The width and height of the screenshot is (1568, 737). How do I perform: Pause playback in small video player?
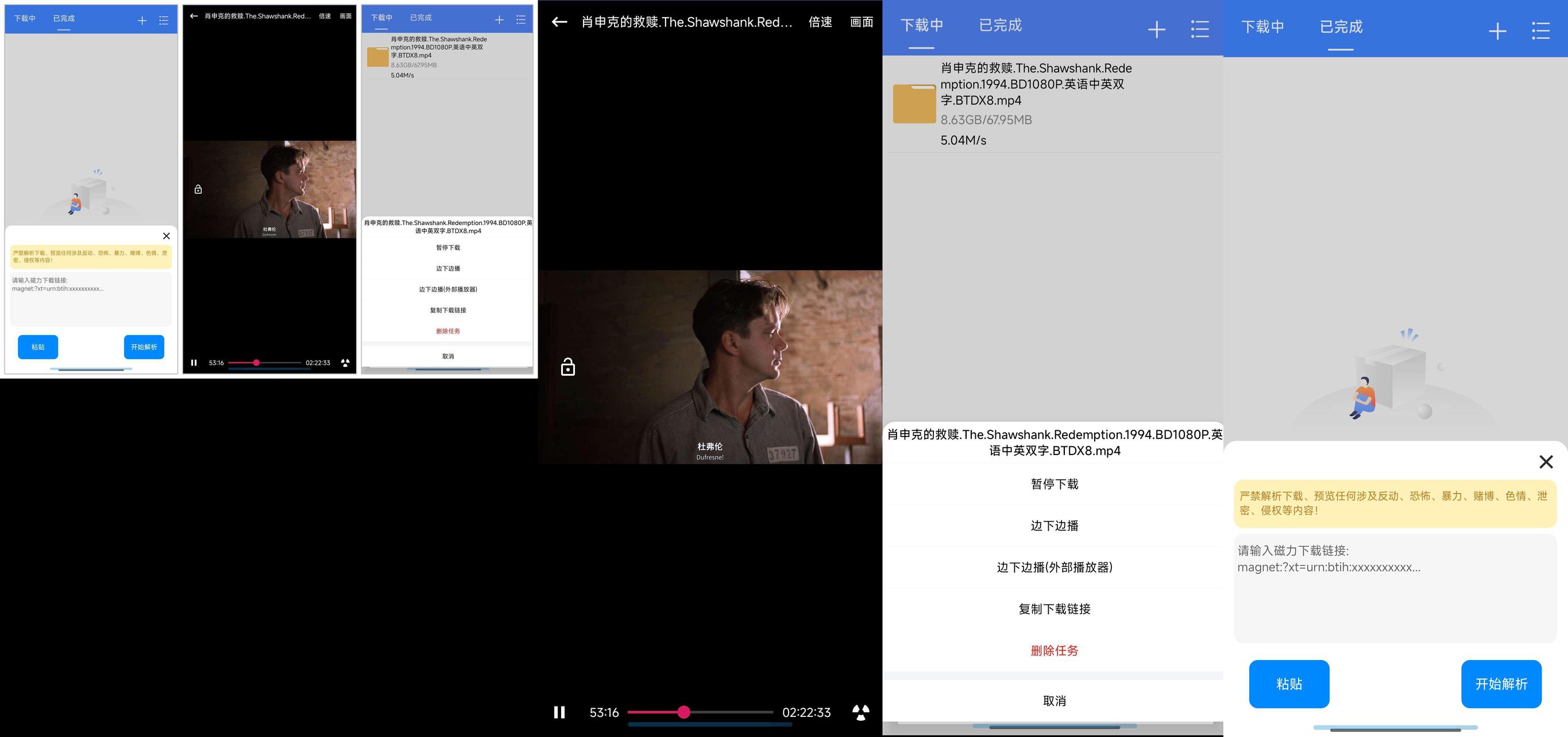click(x=194, y=362)
